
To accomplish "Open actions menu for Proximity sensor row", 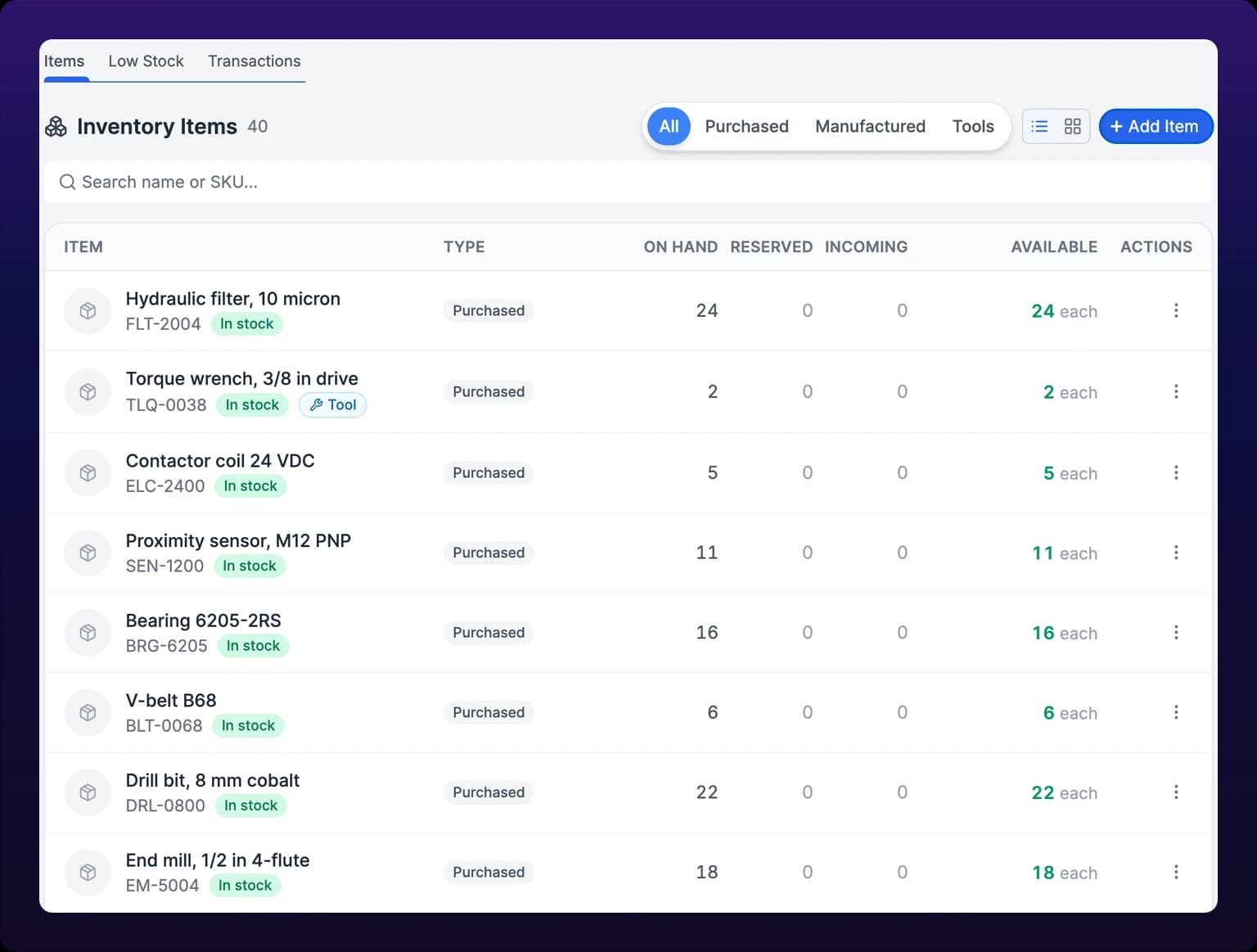I will 1176,553.
